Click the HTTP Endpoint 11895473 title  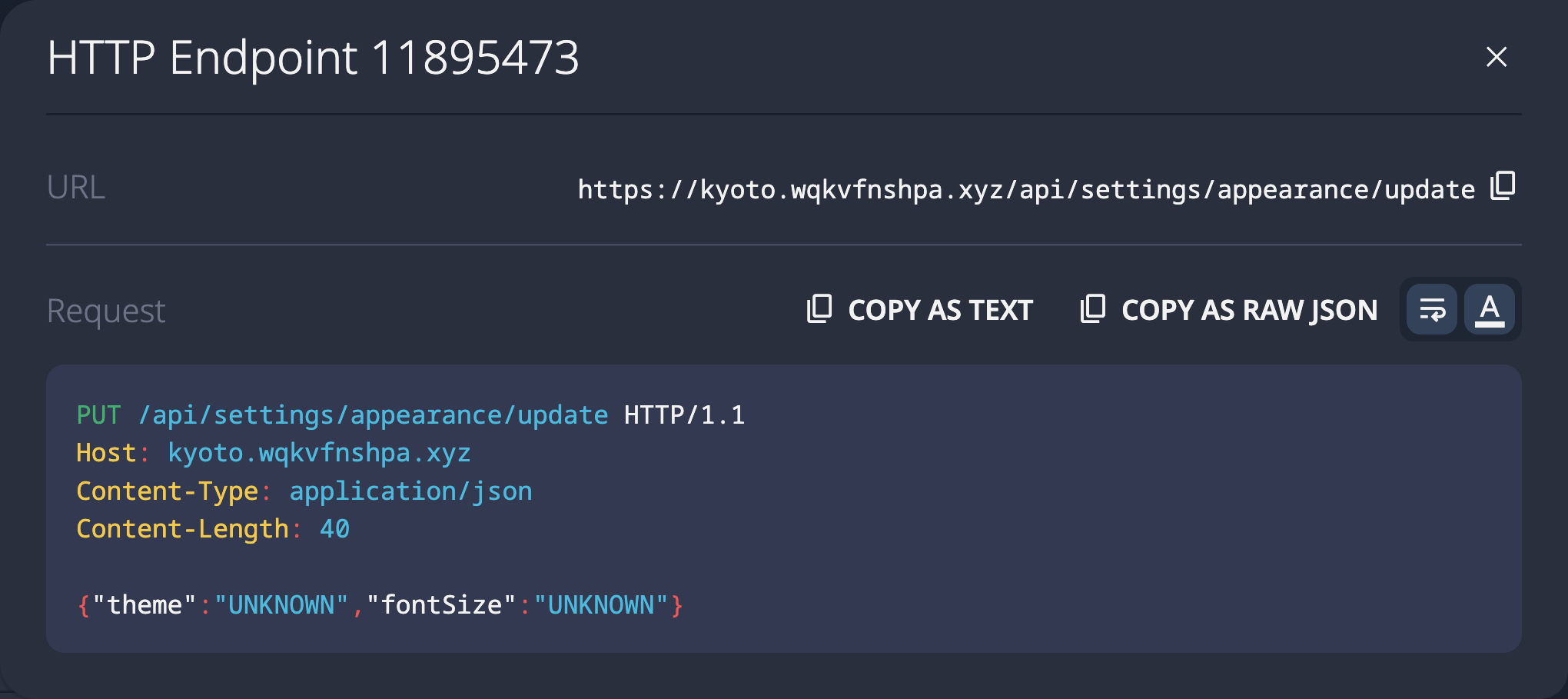pos(313,58)
